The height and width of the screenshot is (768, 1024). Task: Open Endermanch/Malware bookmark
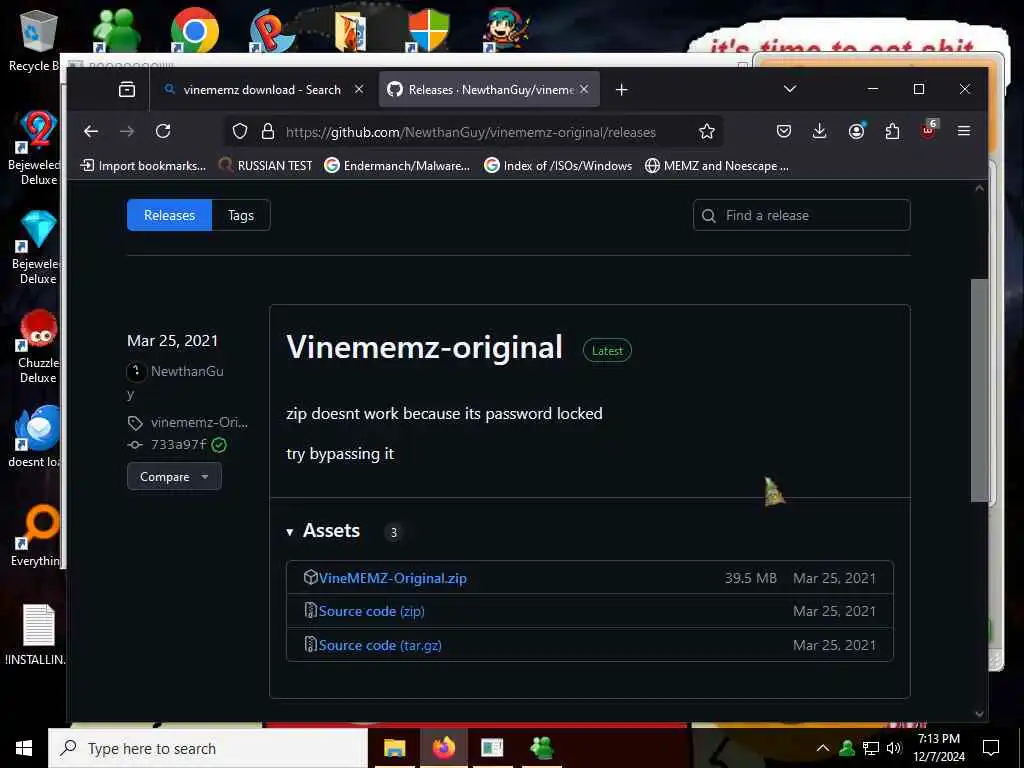397,166
